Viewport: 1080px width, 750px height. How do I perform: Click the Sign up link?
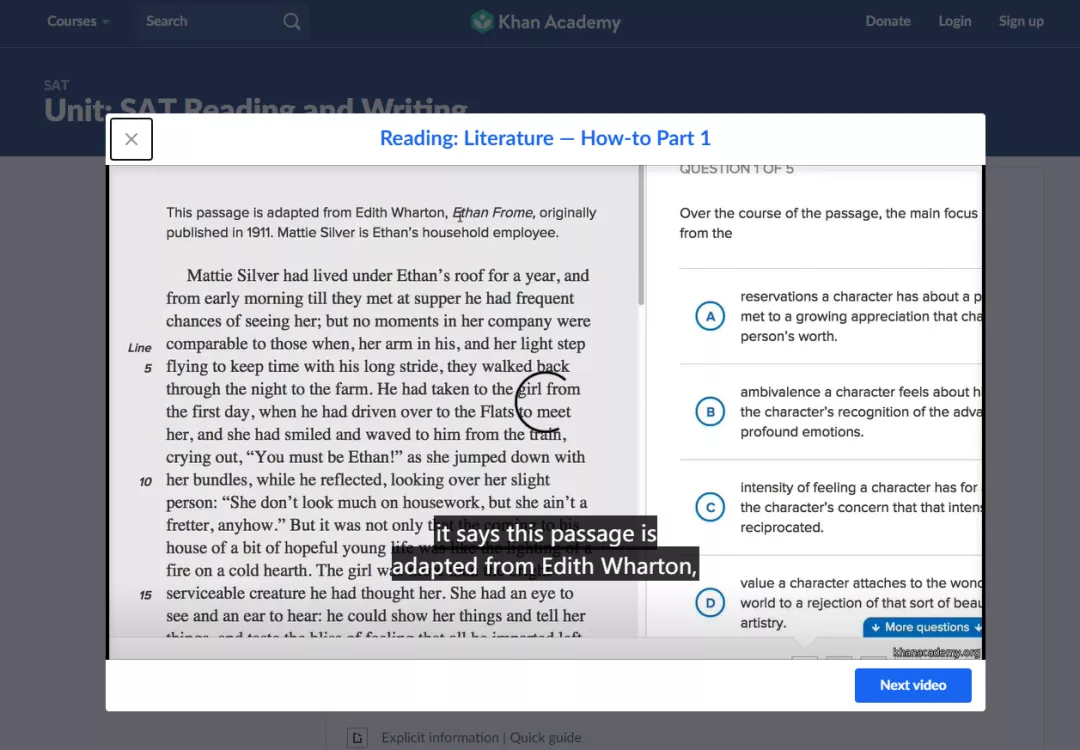point(1021,21)
